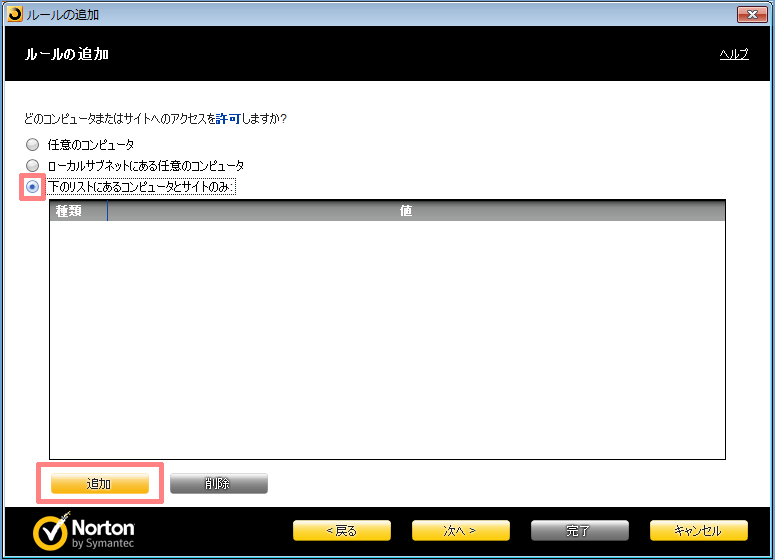Viewport: 775px width, 560px height.
Task: Select the 下のリストにあるコンピュータとサイトのみ radio button
Action: pos(33,187)
